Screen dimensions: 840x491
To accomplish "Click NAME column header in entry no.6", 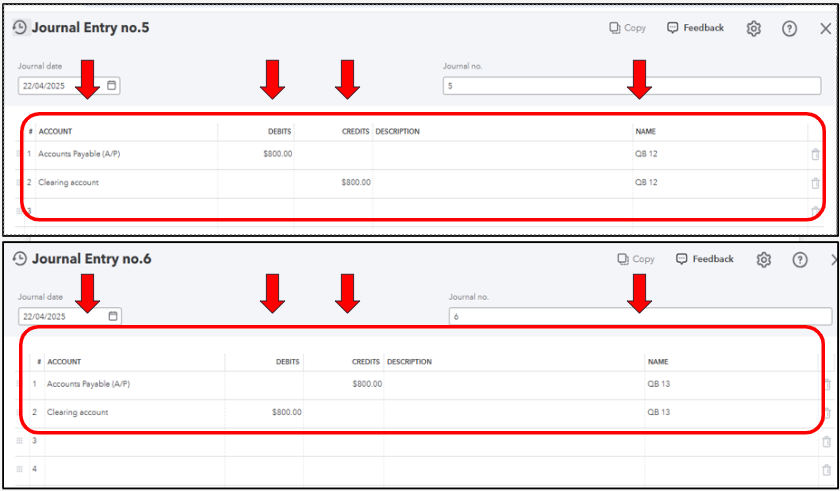I will (658, 362).
